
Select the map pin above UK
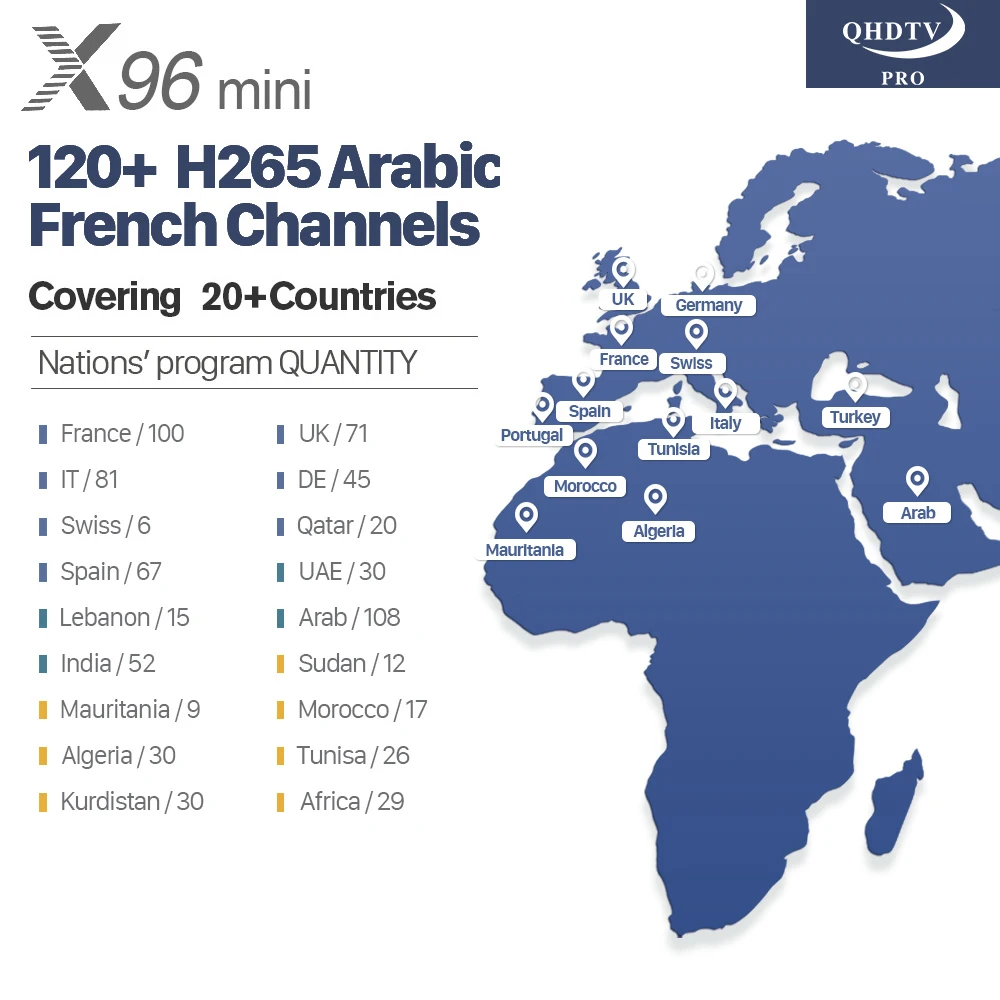coord(623,272)
